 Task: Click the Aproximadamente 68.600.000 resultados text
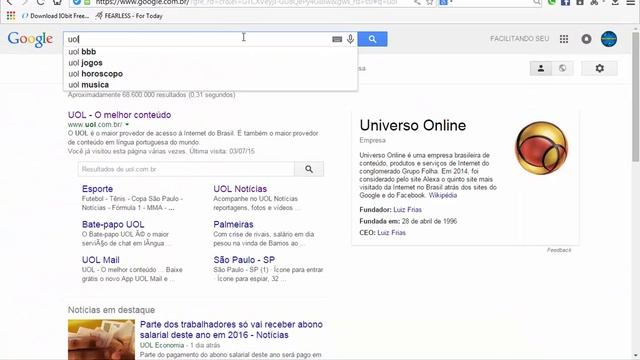click(x=151, y=95)
